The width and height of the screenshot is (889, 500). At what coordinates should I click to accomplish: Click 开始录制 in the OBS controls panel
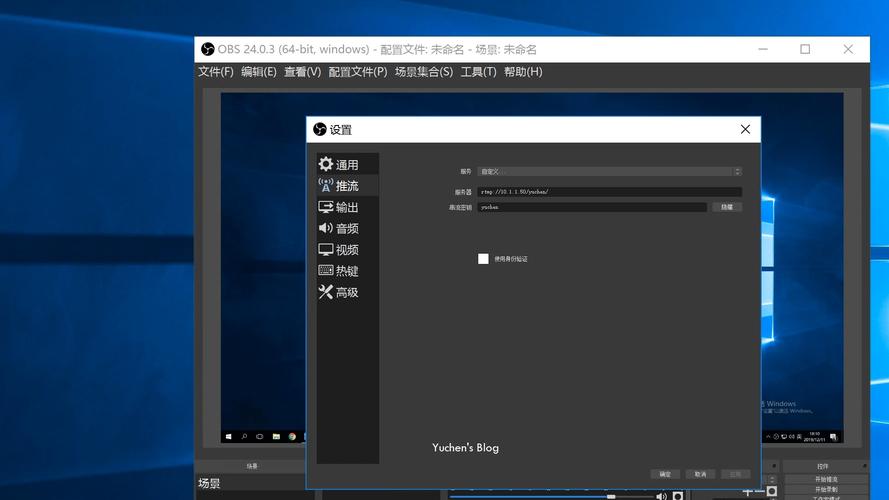(826, 489)
